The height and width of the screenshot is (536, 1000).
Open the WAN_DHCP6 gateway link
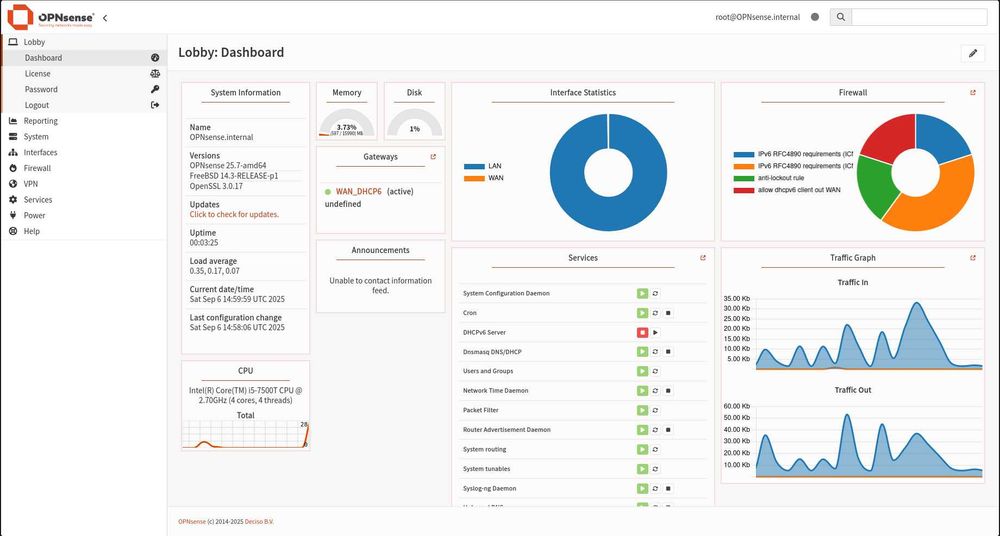pos(358,191)
